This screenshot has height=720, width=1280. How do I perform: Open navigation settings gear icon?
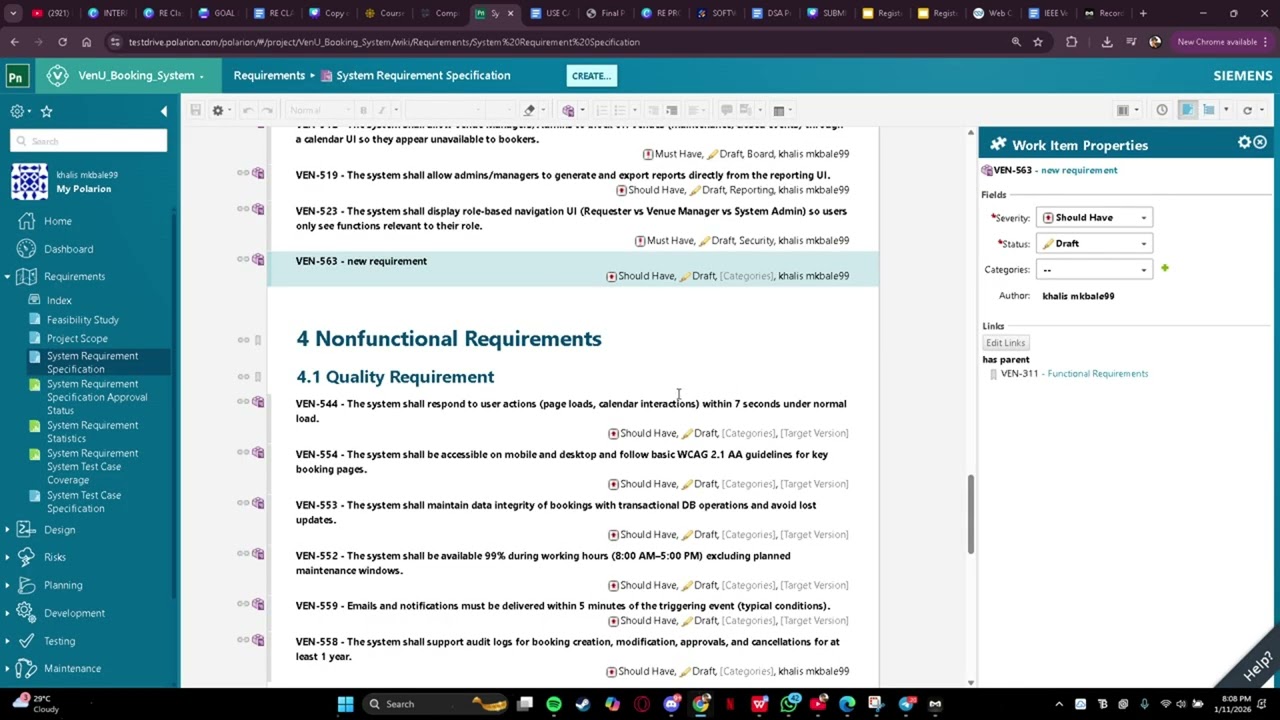[x=17, y=111]
